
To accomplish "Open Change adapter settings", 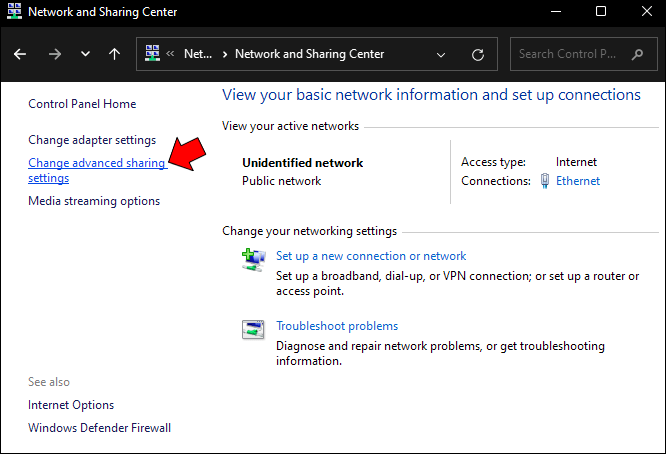I will tap(92, 140).
